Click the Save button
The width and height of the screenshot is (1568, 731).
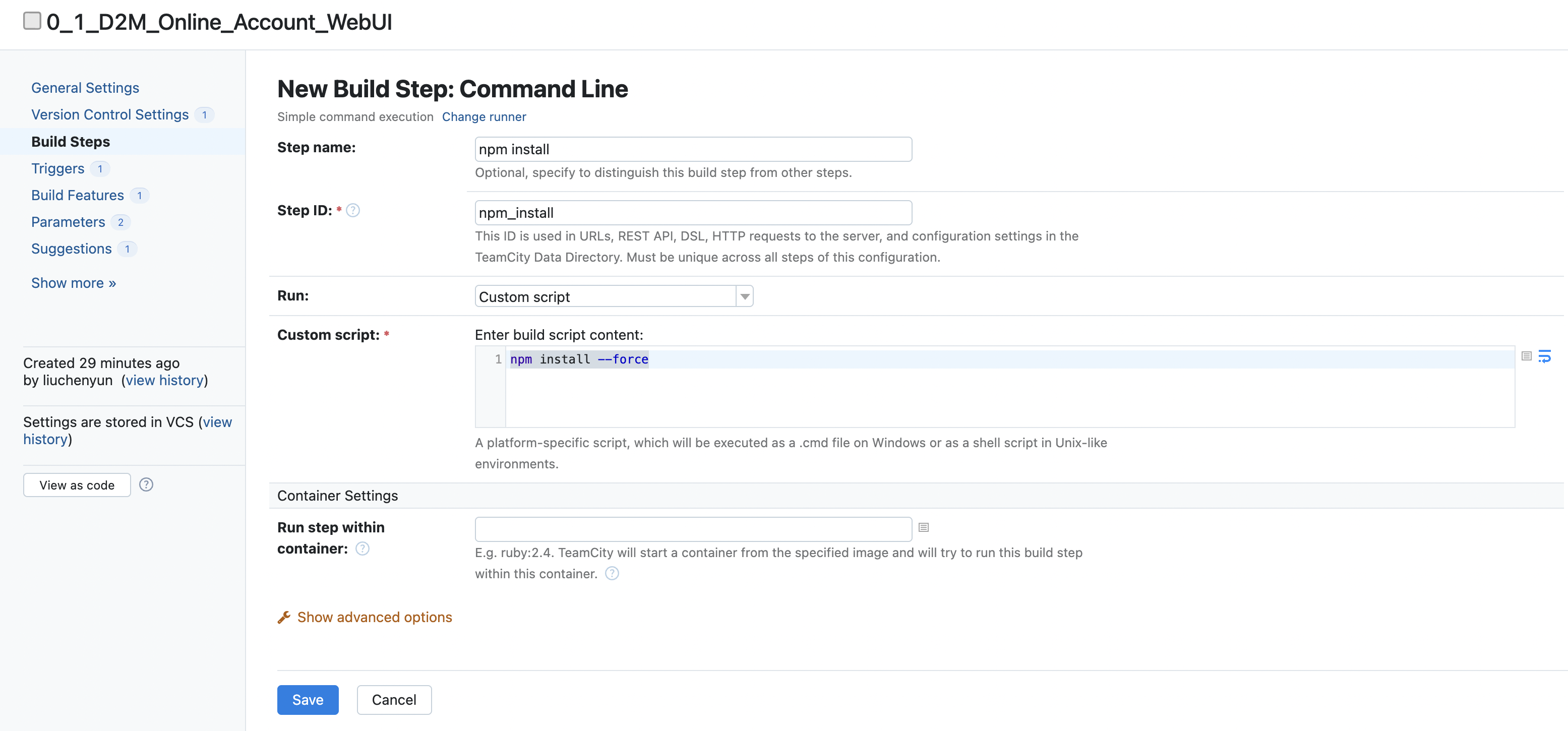pos(308,700)
